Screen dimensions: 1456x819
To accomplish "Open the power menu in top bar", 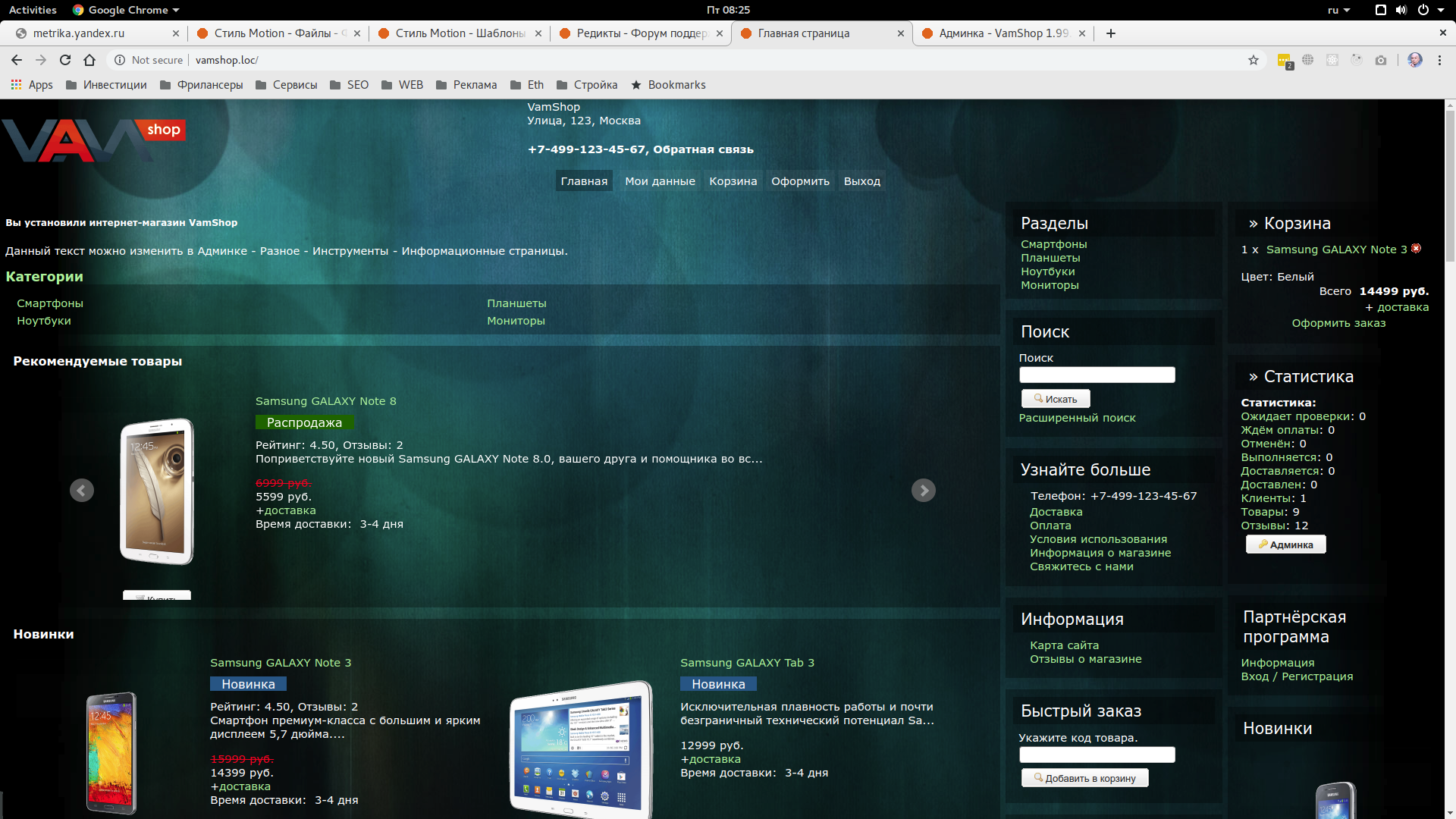I will (1429, 10).
